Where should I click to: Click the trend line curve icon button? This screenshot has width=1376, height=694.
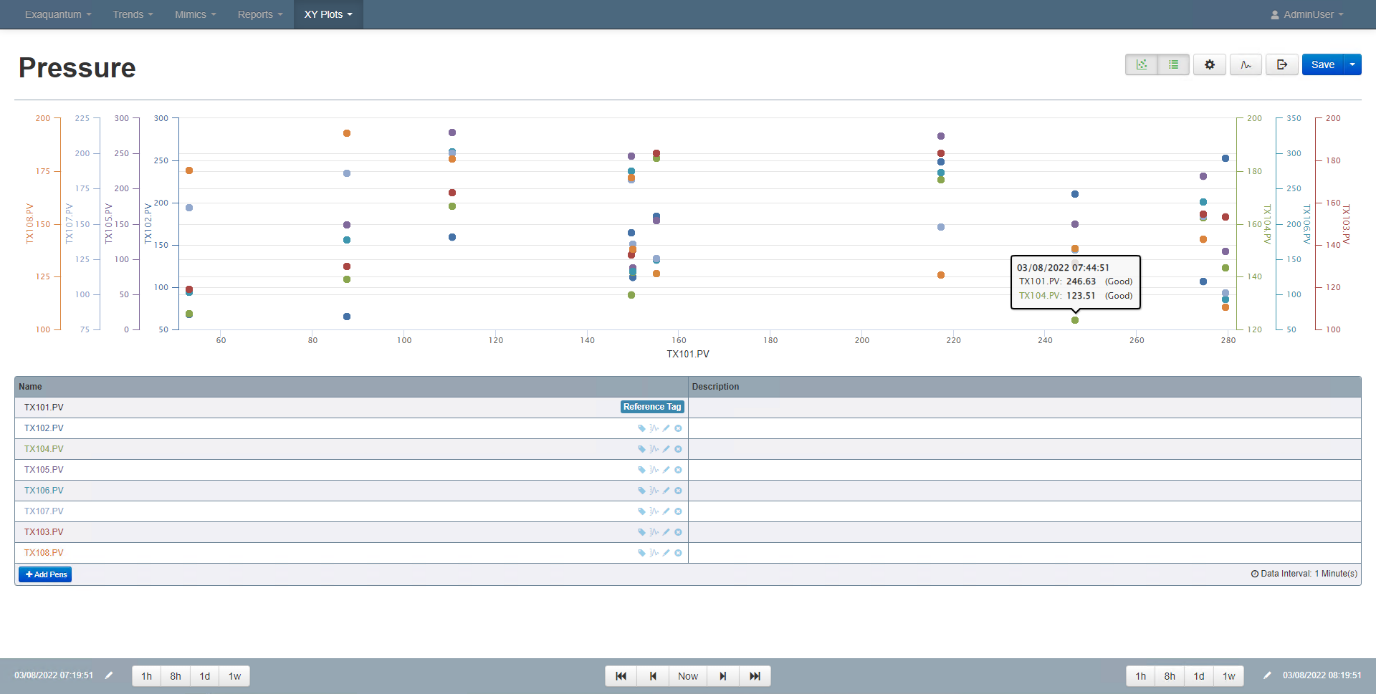point(1245,65)
